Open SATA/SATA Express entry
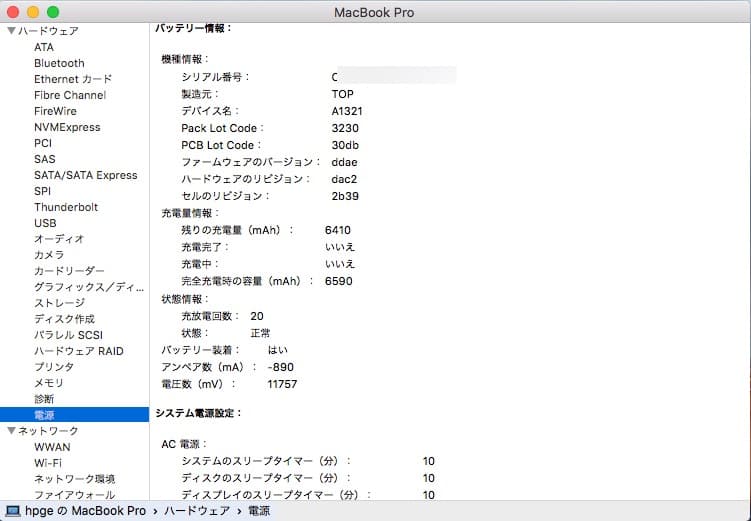This screenshot has height=521, width=751. (x=86, y=175)
